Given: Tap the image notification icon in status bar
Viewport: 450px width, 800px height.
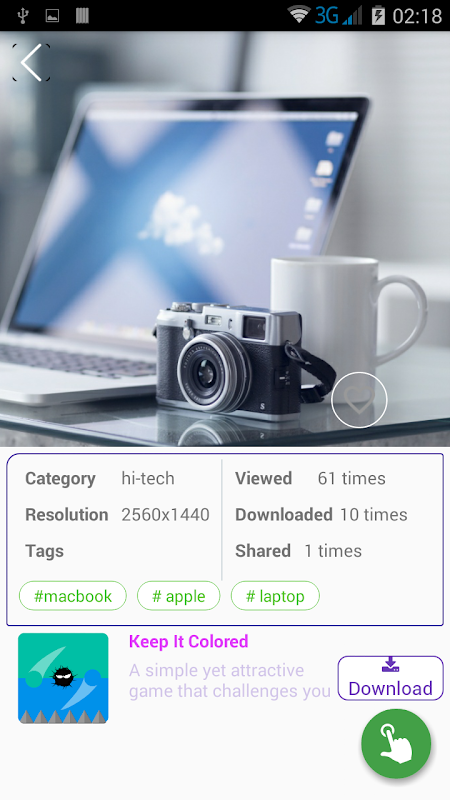Looking at the screenshot, I should 52,16.
